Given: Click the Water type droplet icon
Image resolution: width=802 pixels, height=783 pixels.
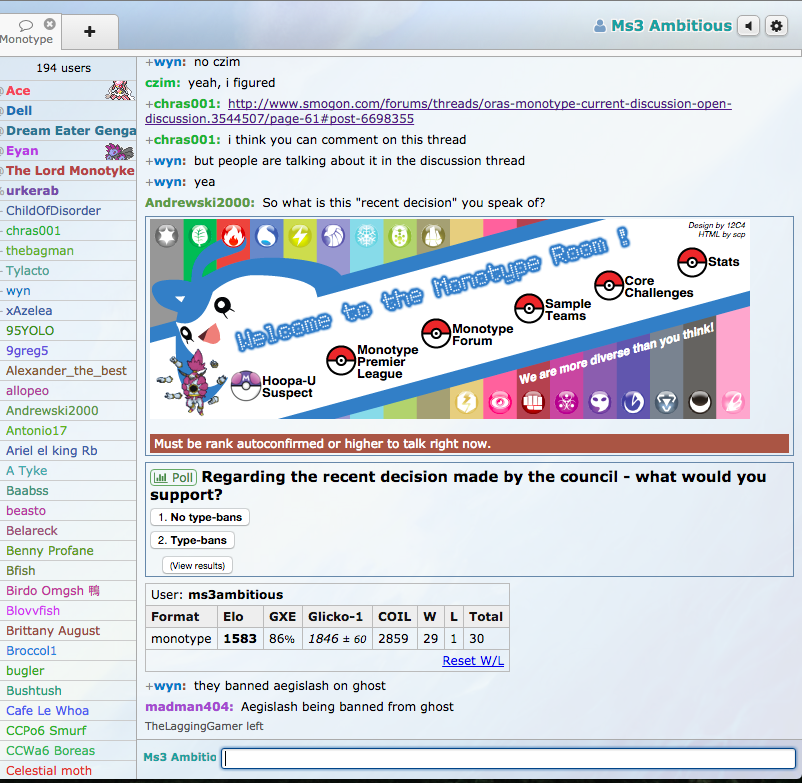Looking at the screenshot, I should click(x=266, y=236).
